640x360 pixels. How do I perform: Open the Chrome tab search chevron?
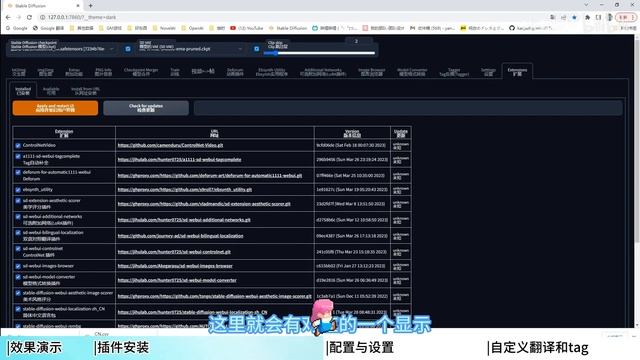click(x=586, y=5)
